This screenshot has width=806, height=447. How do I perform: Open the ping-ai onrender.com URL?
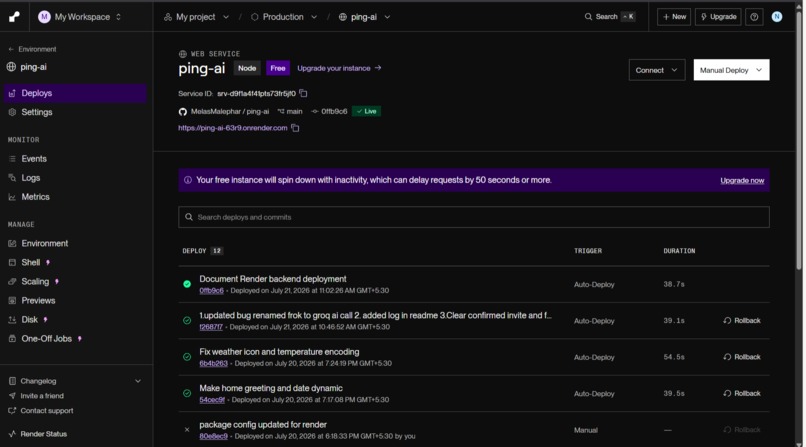coord(232,128)
